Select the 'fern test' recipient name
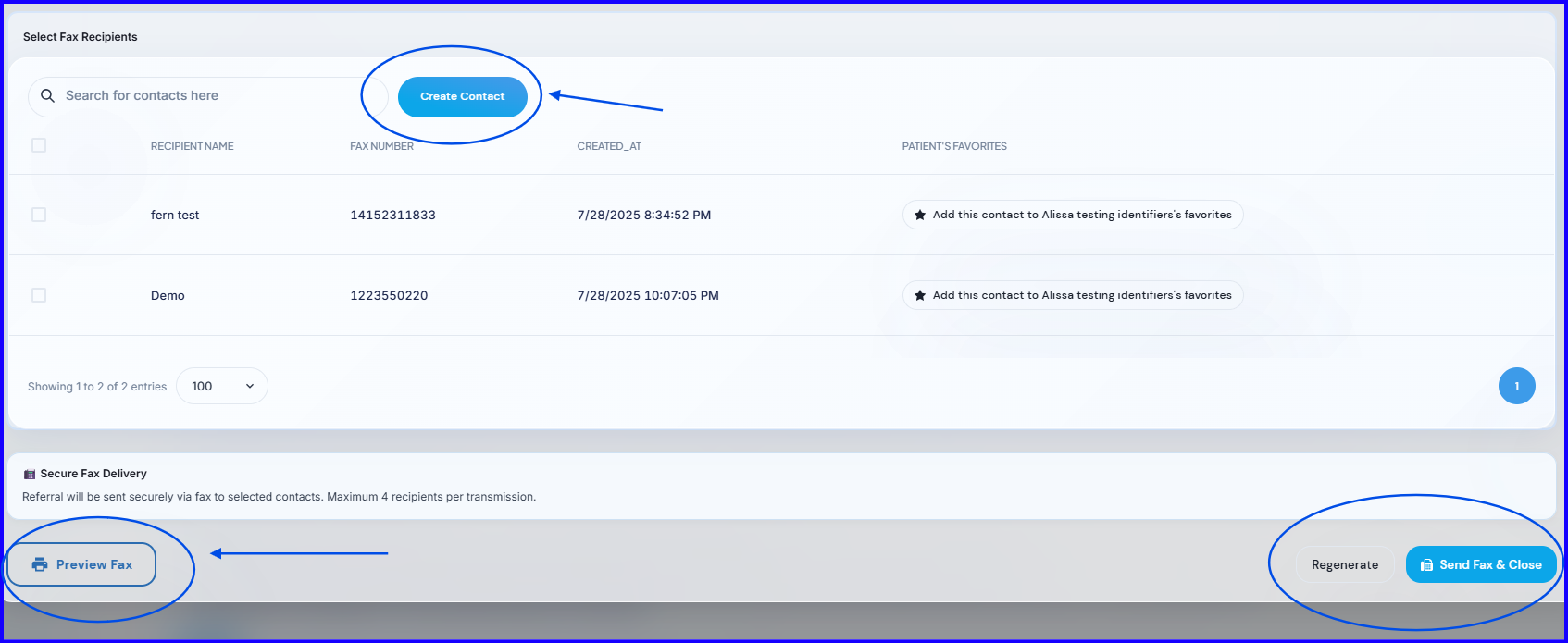This screenshot has height=643, width=1568. (x=175, y=215)
